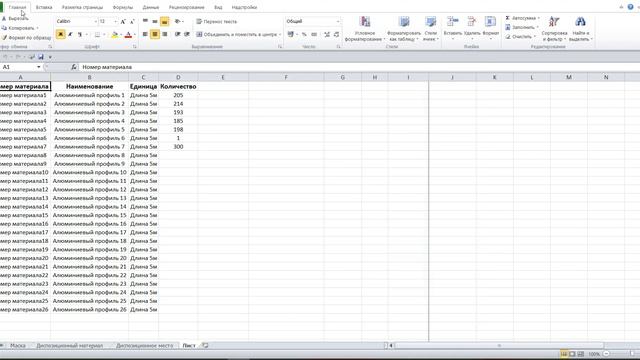
Task: Open the Формулы ribbon tab
Action: click(x=122, y=7)
